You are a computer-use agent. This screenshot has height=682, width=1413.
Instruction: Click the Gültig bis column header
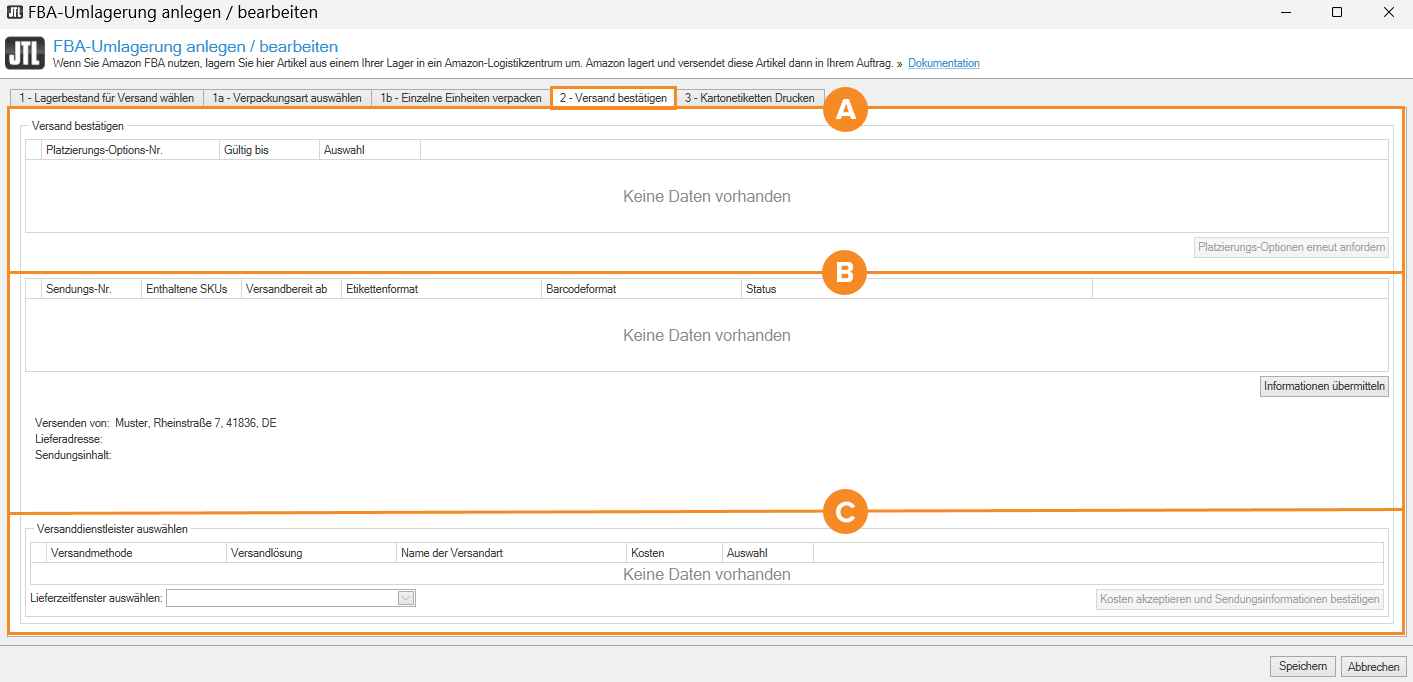point(268,149)
